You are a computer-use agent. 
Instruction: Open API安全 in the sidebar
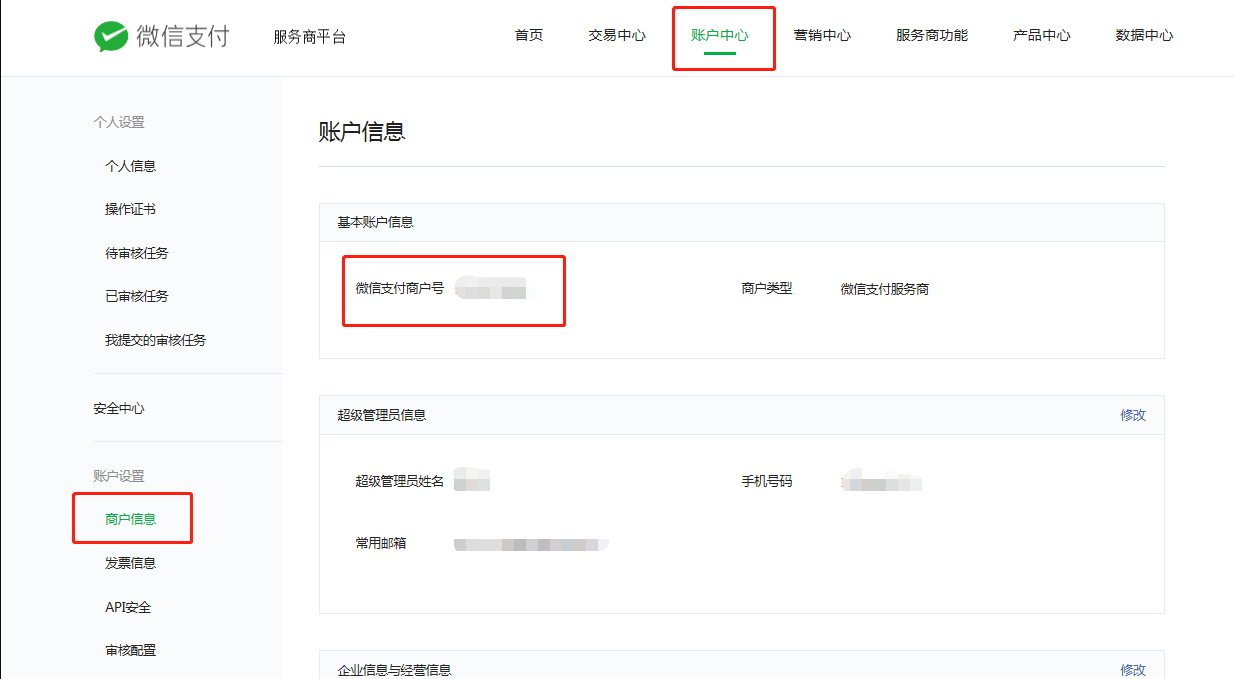click(x=128, y=607)
